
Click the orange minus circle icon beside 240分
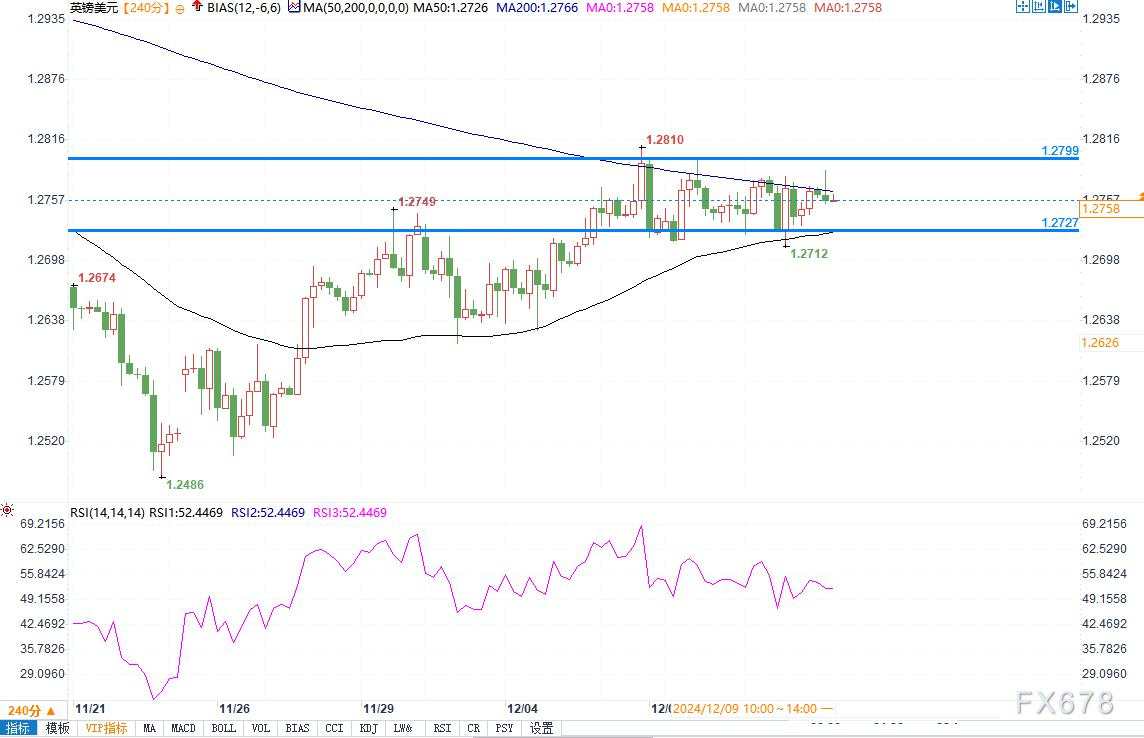point(180,9)
